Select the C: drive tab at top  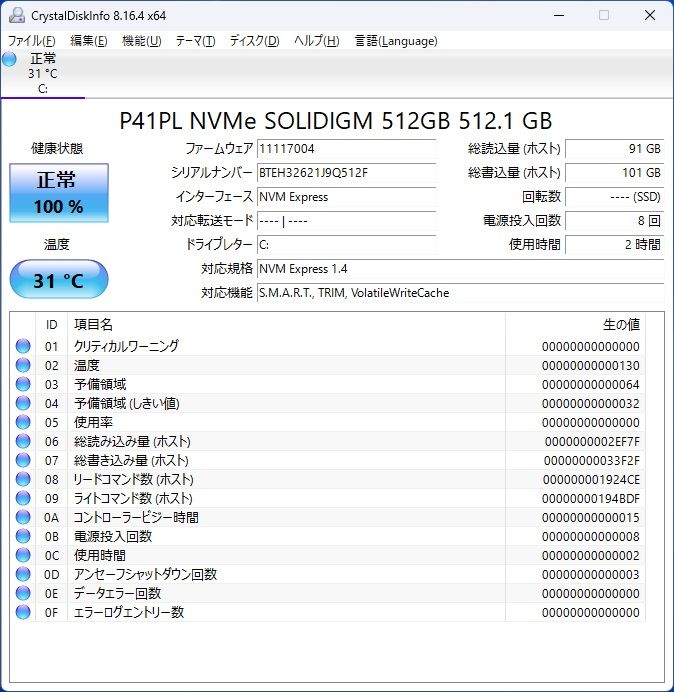(x=42, y=74)
